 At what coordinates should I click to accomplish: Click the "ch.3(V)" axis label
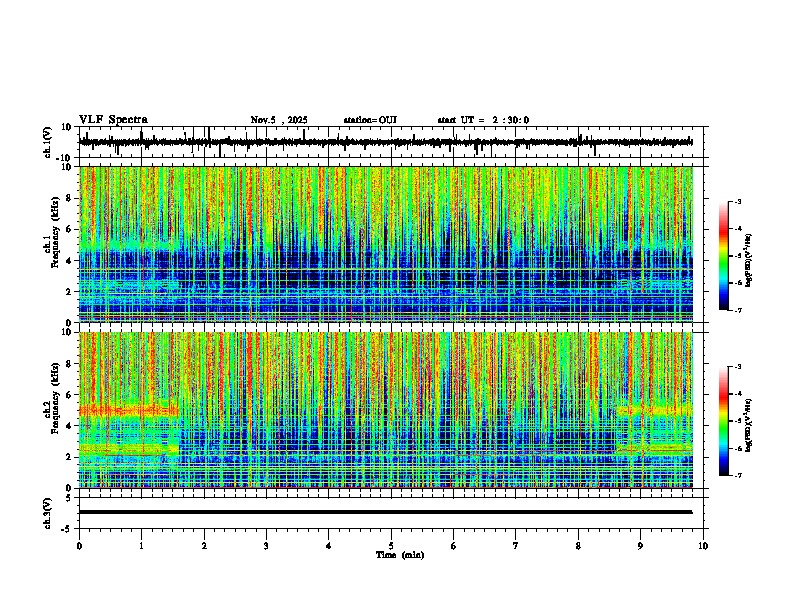point(48,513)
